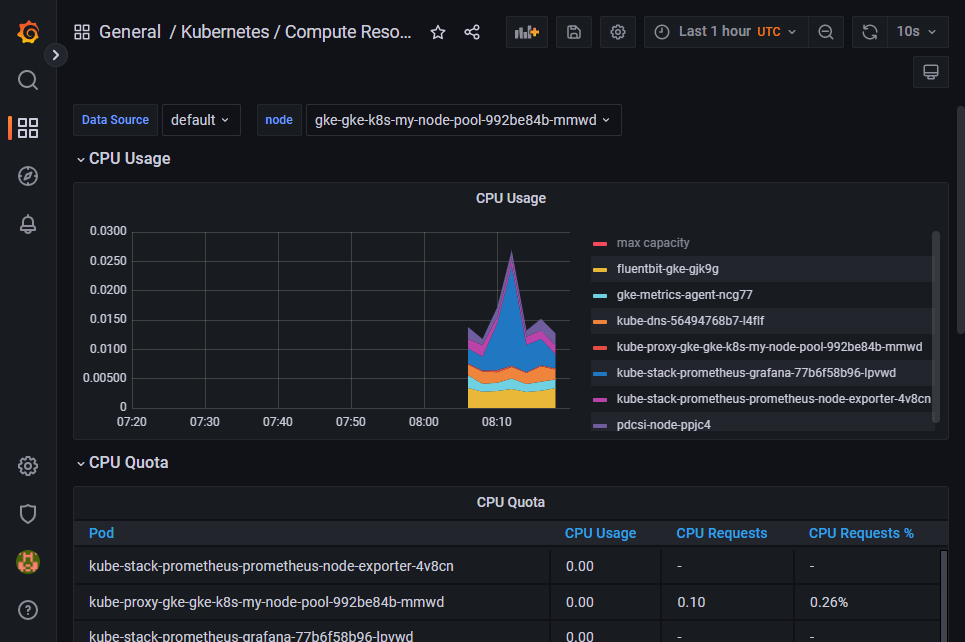Open the share dashboard dialog
Viewport: 965px width, 642px height.
[471, 31]
